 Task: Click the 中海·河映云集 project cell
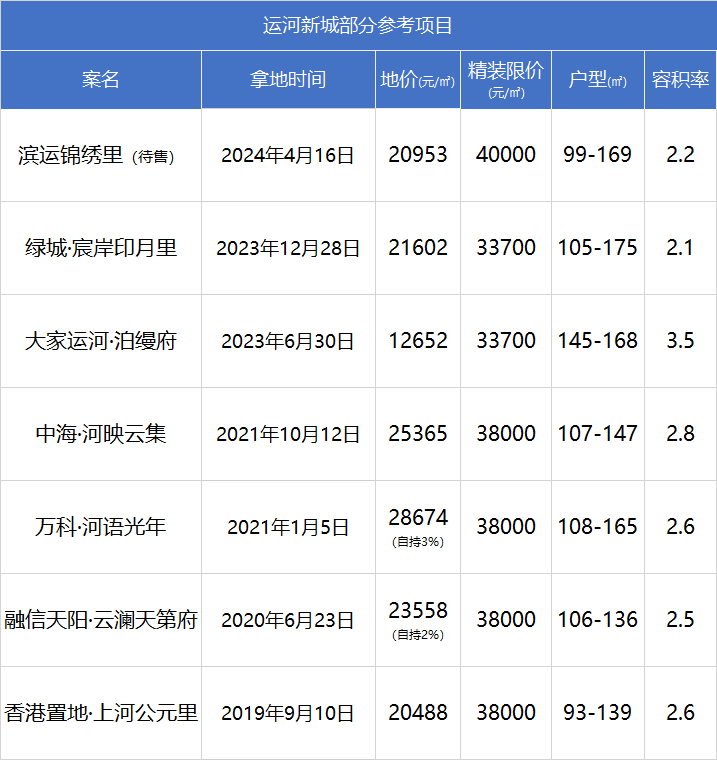pyautogui.click(x=100, y=434)
